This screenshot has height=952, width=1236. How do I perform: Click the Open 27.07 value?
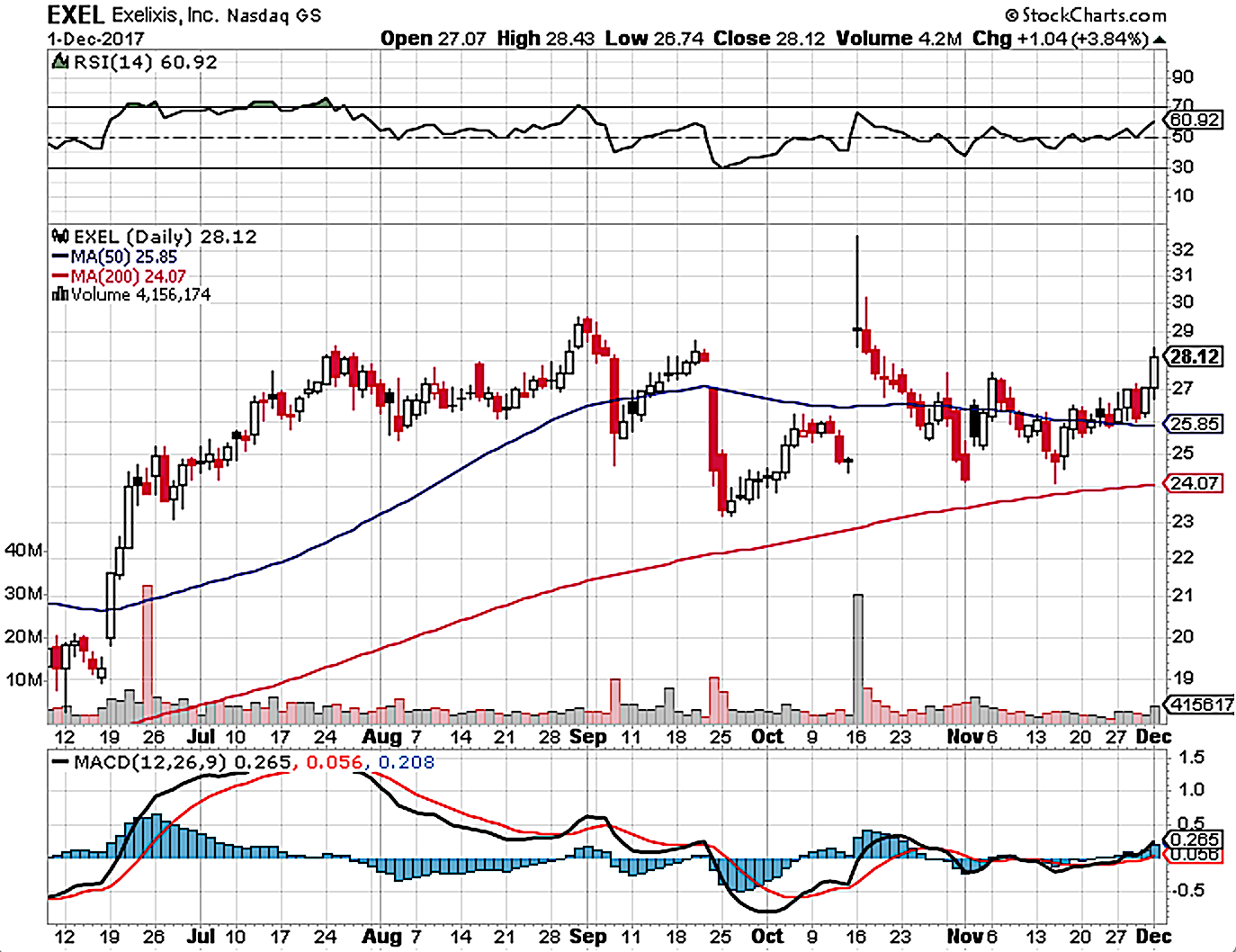pyautogui.click(x=433, y=39)
